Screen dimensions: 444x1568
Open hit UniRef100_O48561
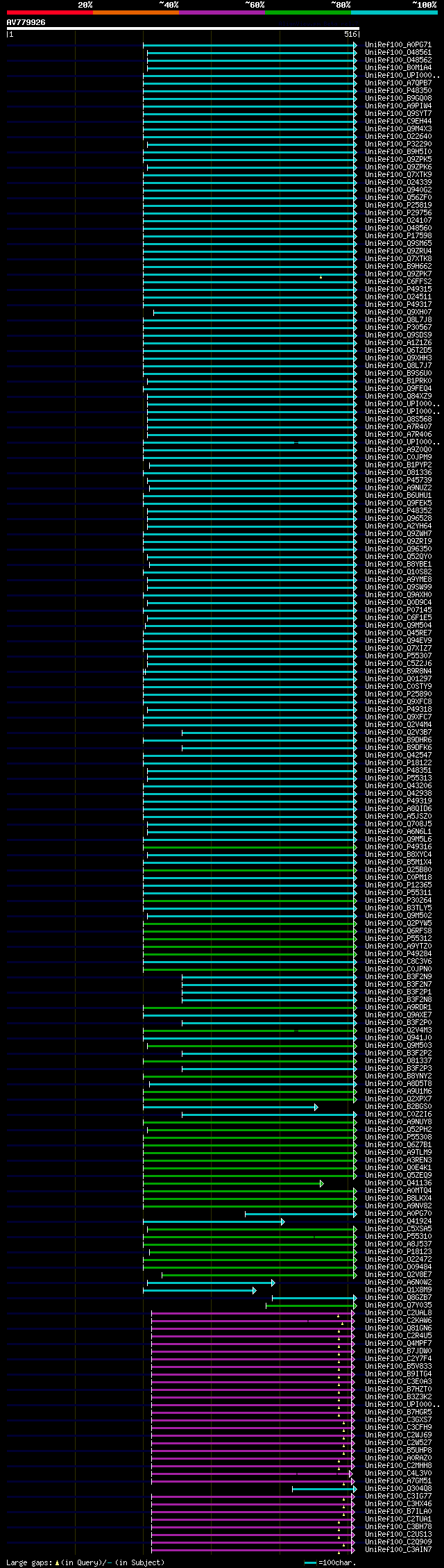398,53
